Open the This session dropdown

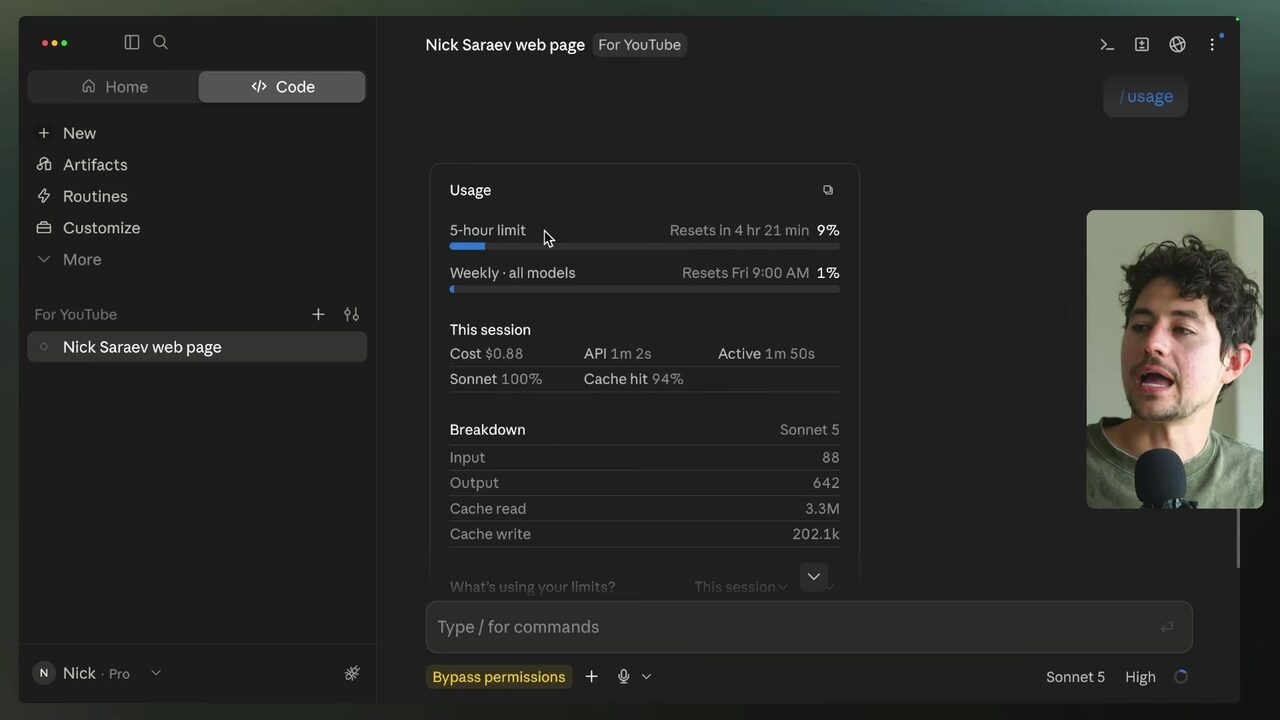click(x=741, y=587)
